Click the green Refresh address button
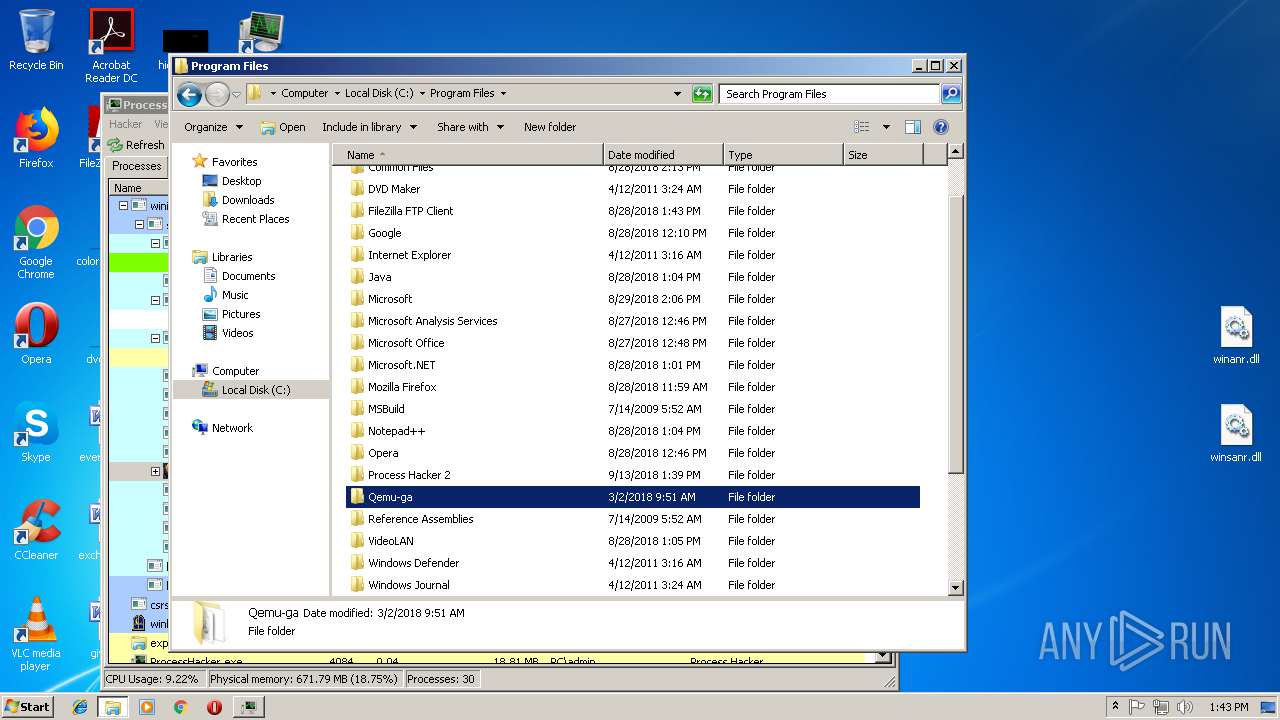 702,94
